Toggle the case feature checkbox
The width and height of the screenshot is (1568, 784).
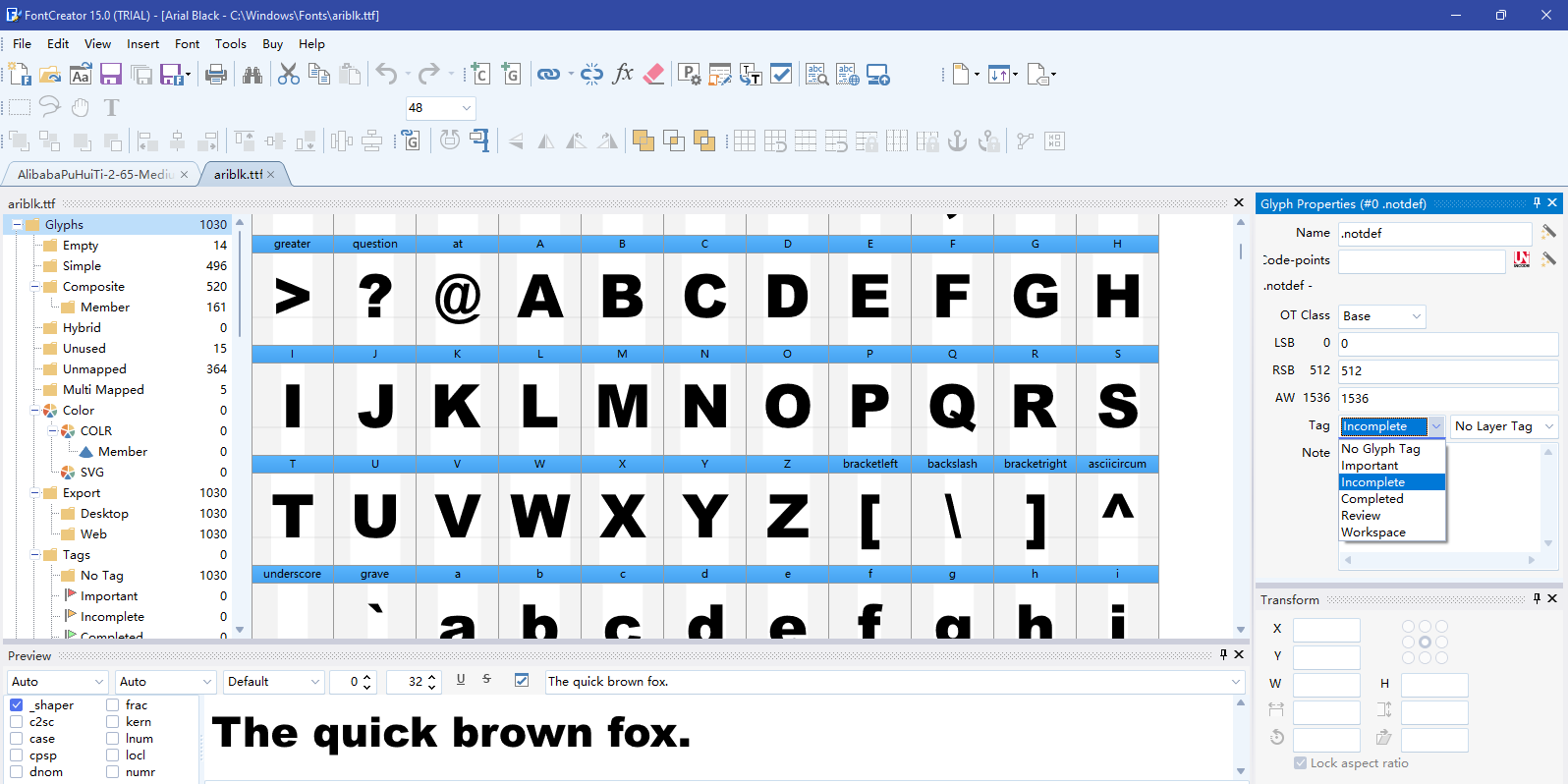pyautogui.click(x=17, y=738)
